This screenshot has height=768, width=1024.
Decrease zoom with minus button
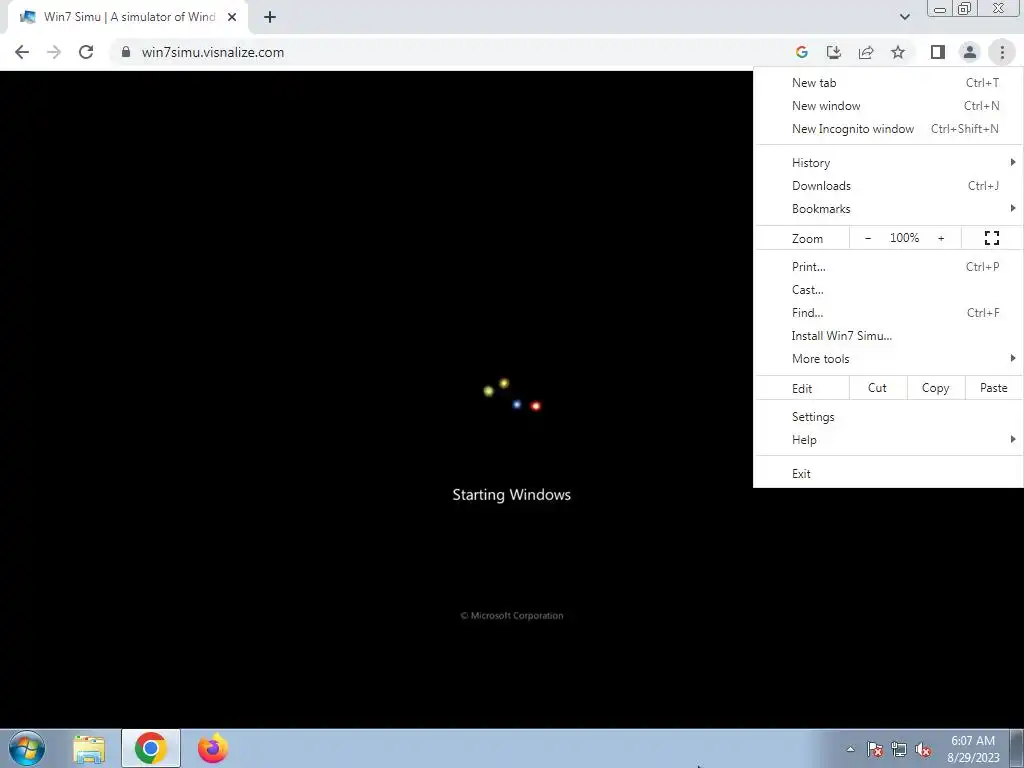[x=868, y=238]
